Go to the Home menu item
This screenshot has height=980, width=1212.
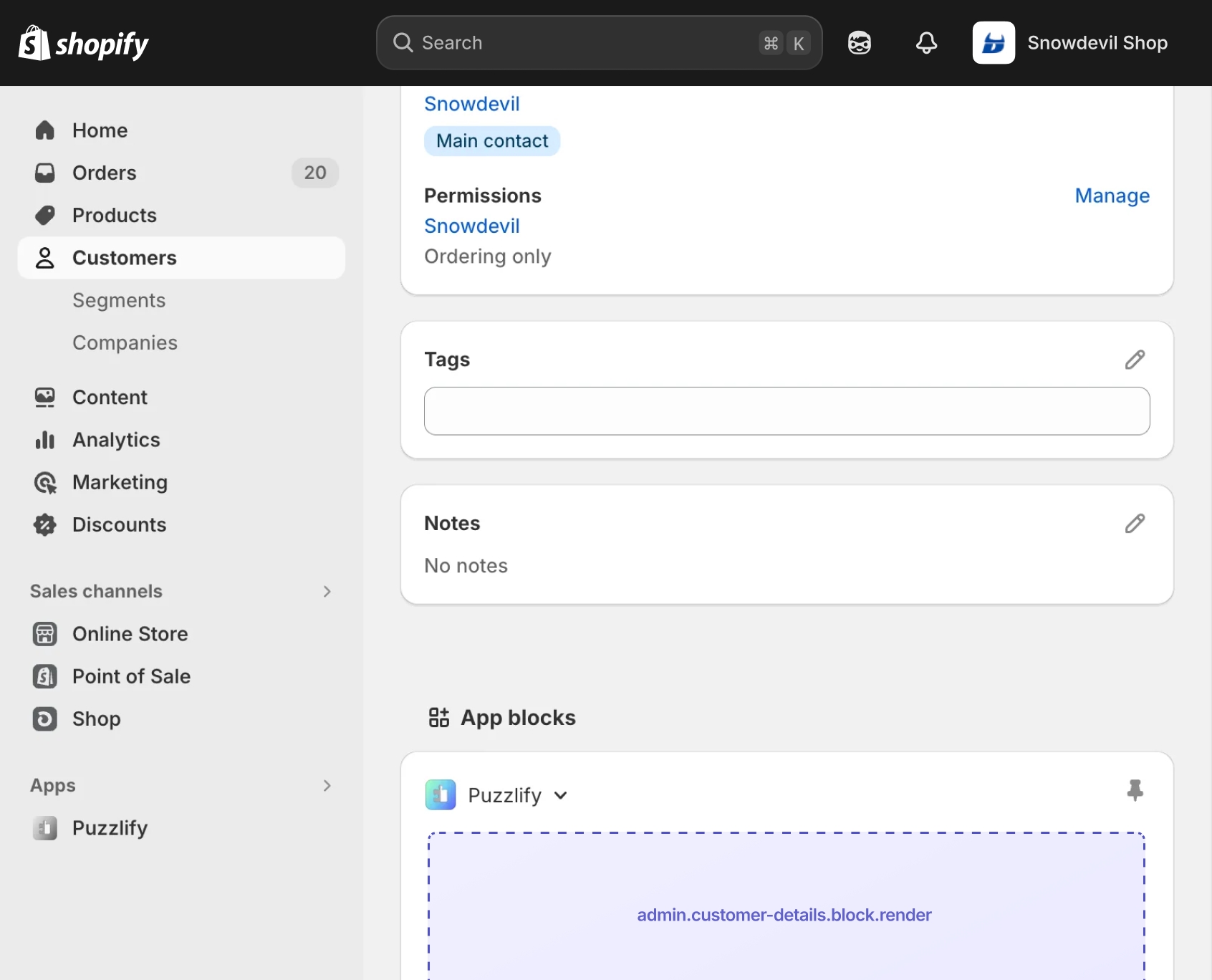181,130
